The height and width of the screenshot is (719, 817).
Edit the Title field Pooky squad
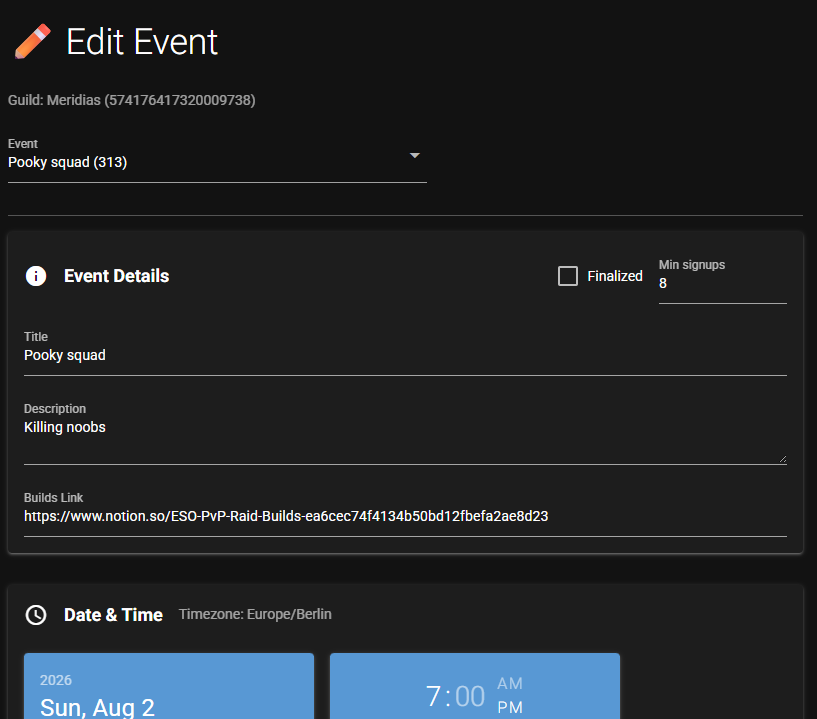(x=405, y=355)
